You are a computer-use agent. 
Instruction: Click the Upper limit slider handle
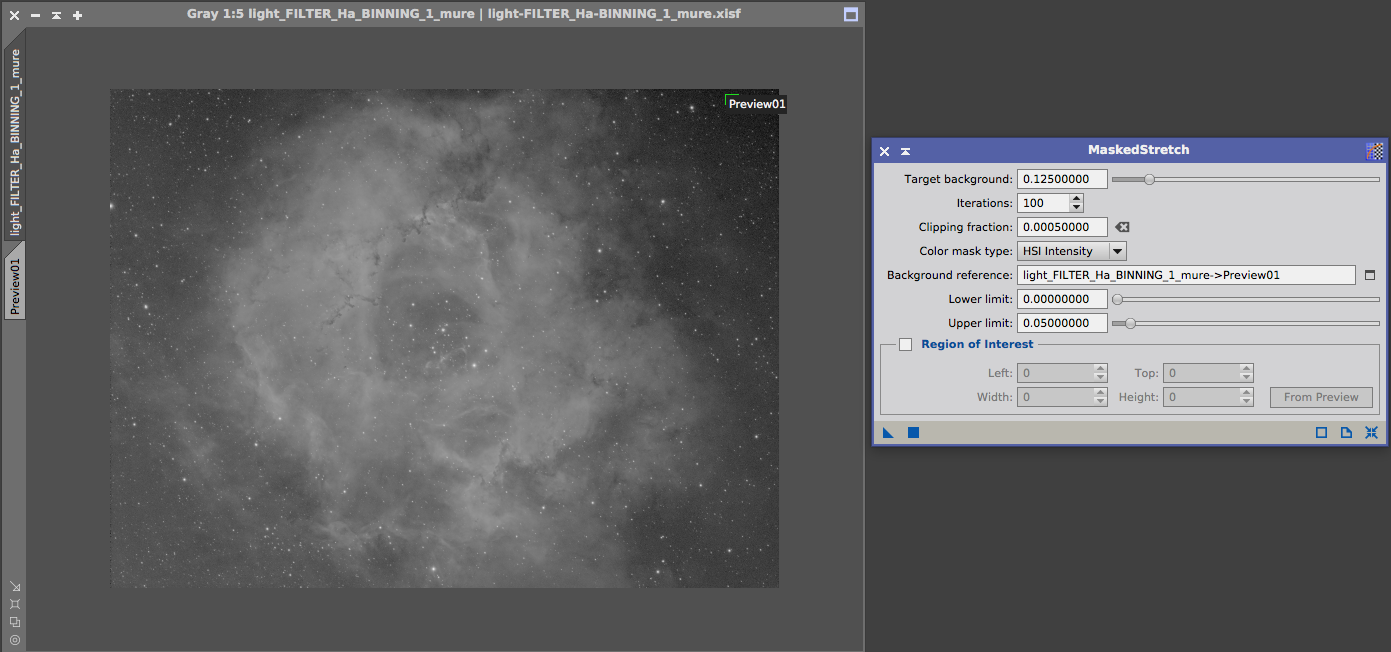coord(1130,323)
